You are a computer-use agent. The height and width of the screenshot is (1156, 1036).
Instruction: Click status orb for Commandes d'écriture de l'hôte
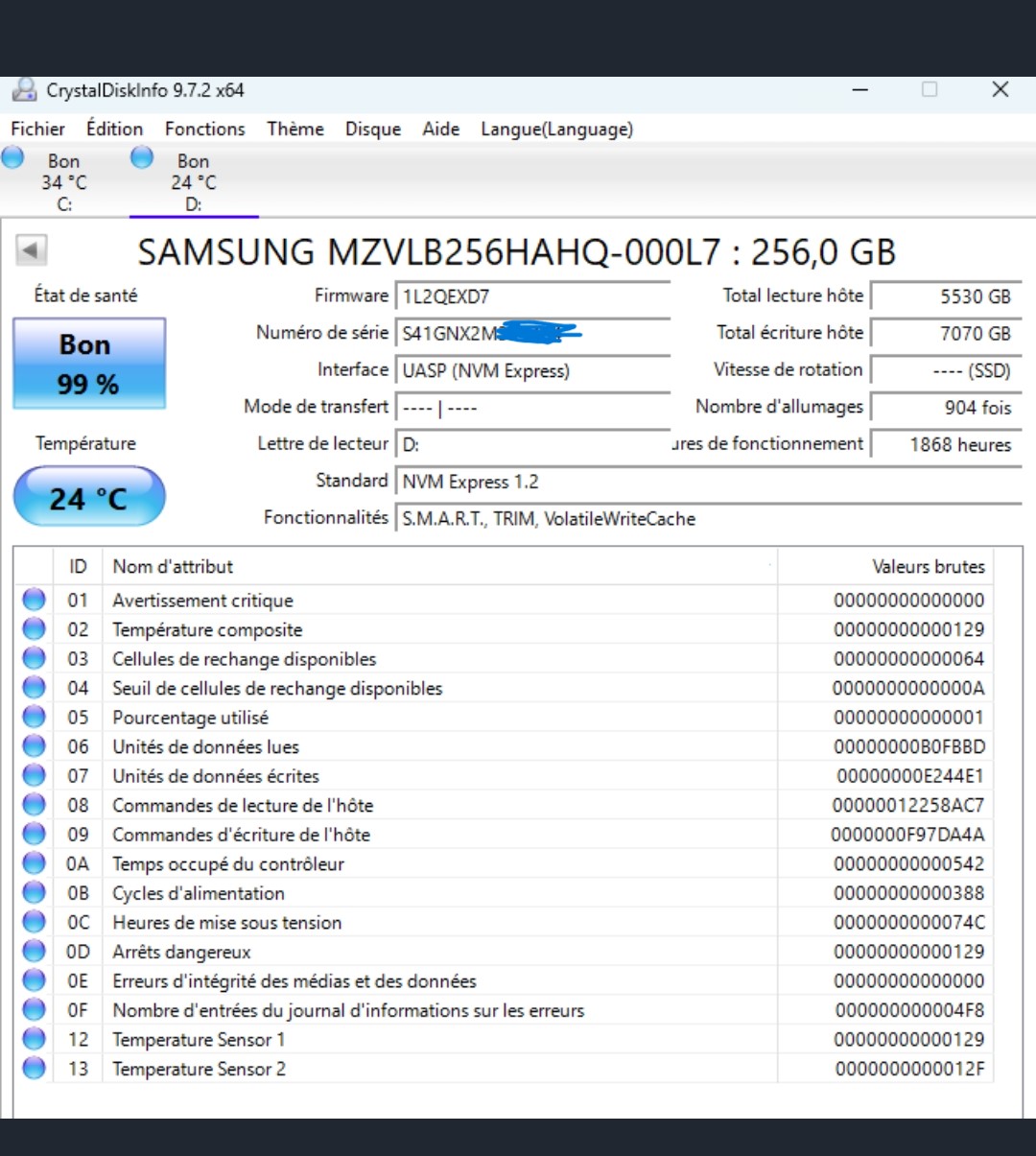(x=35, y=834)
